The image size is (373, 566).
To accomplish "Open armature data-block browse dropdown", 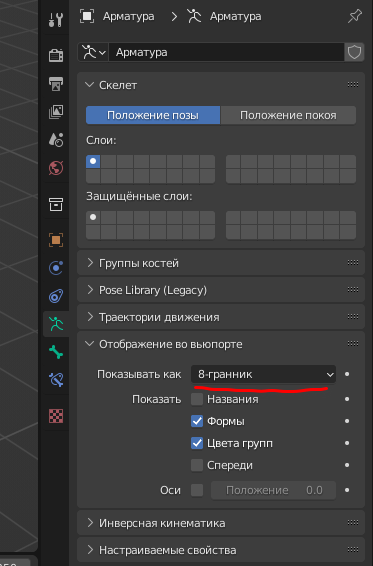I will [x=93, y=52].
